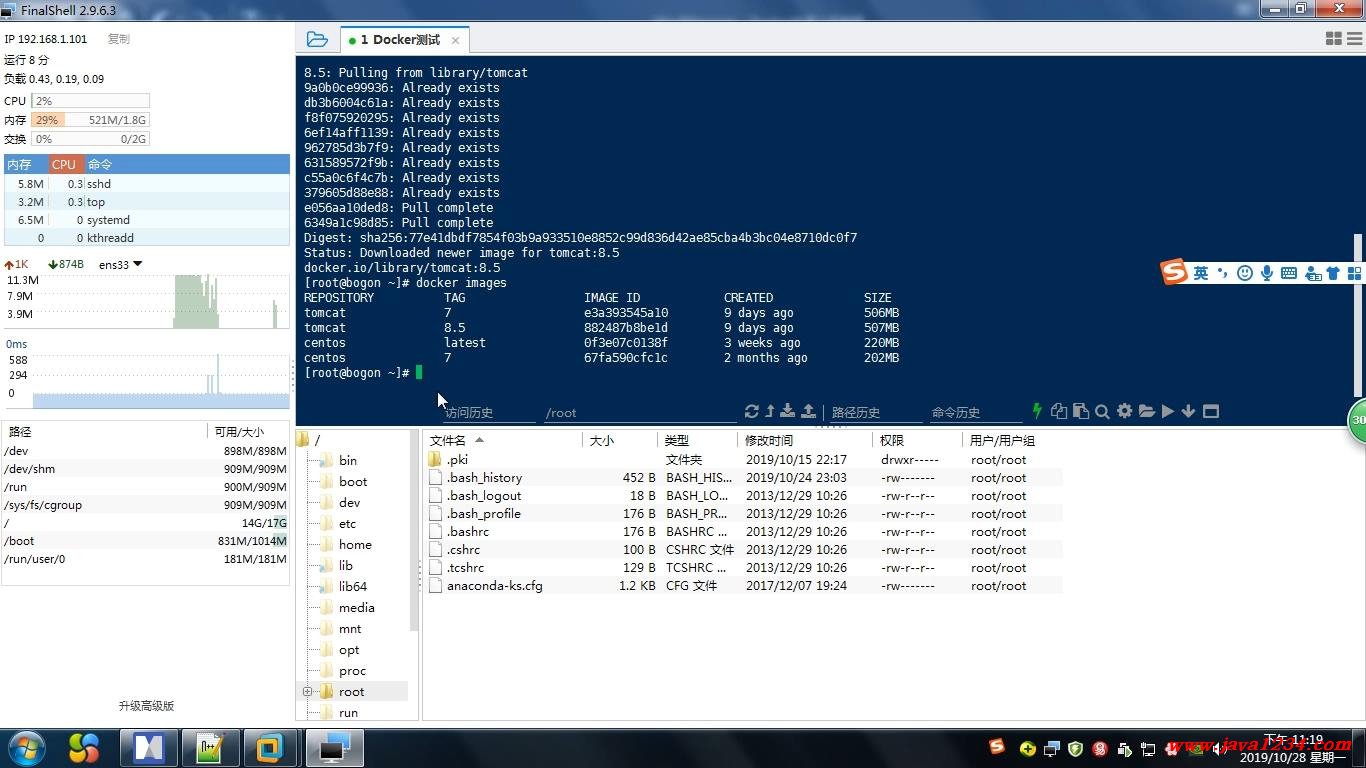
Task: Open the FinalShell taskbar button
Action: coord(333,748)
